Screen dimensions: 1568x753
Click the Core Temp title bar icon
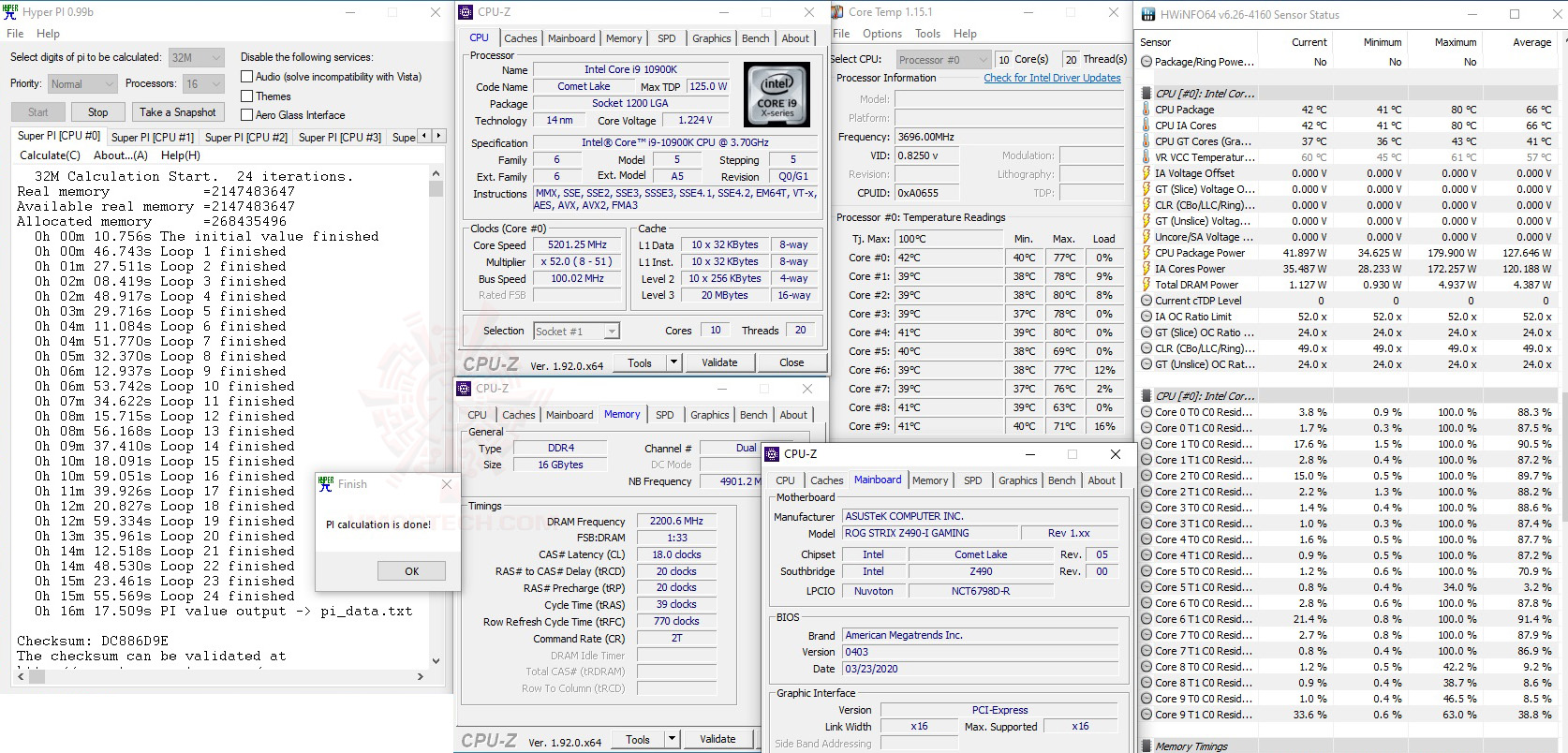tap(836, 12)
